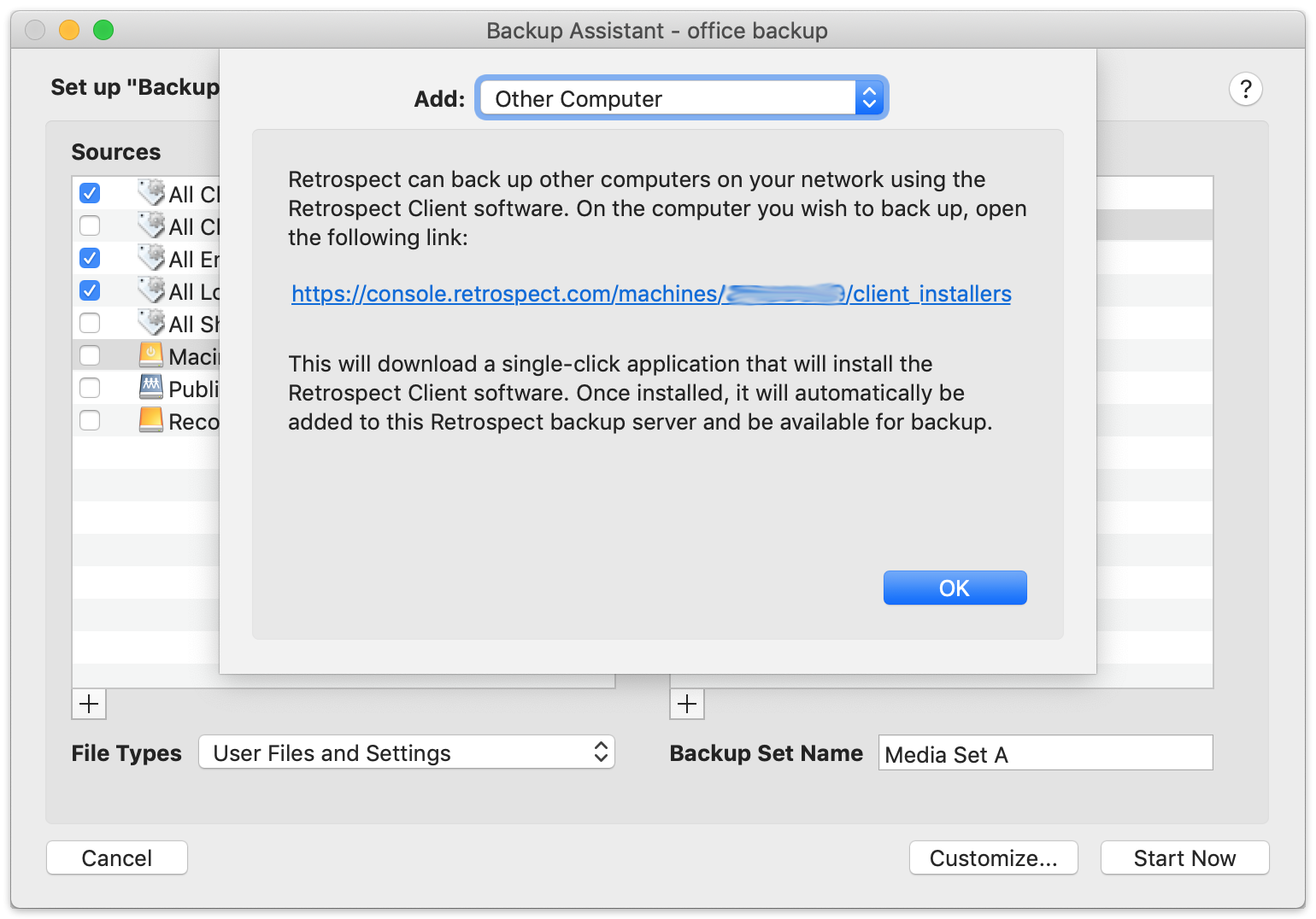Uncheck the first All Cl source checkbox

(90, 193)
